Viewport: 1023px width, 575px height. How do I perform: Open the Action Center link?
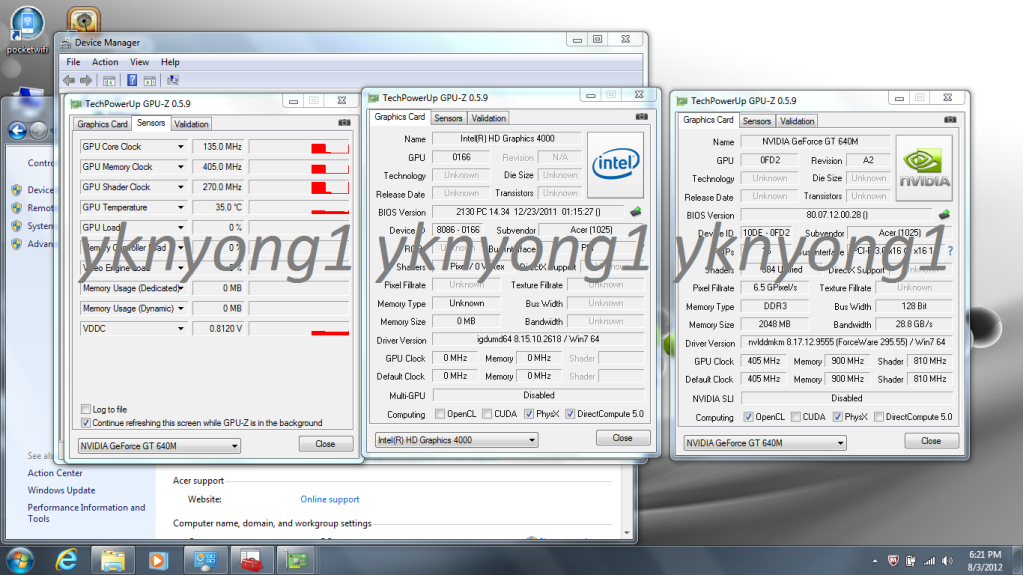click(55, 473)
